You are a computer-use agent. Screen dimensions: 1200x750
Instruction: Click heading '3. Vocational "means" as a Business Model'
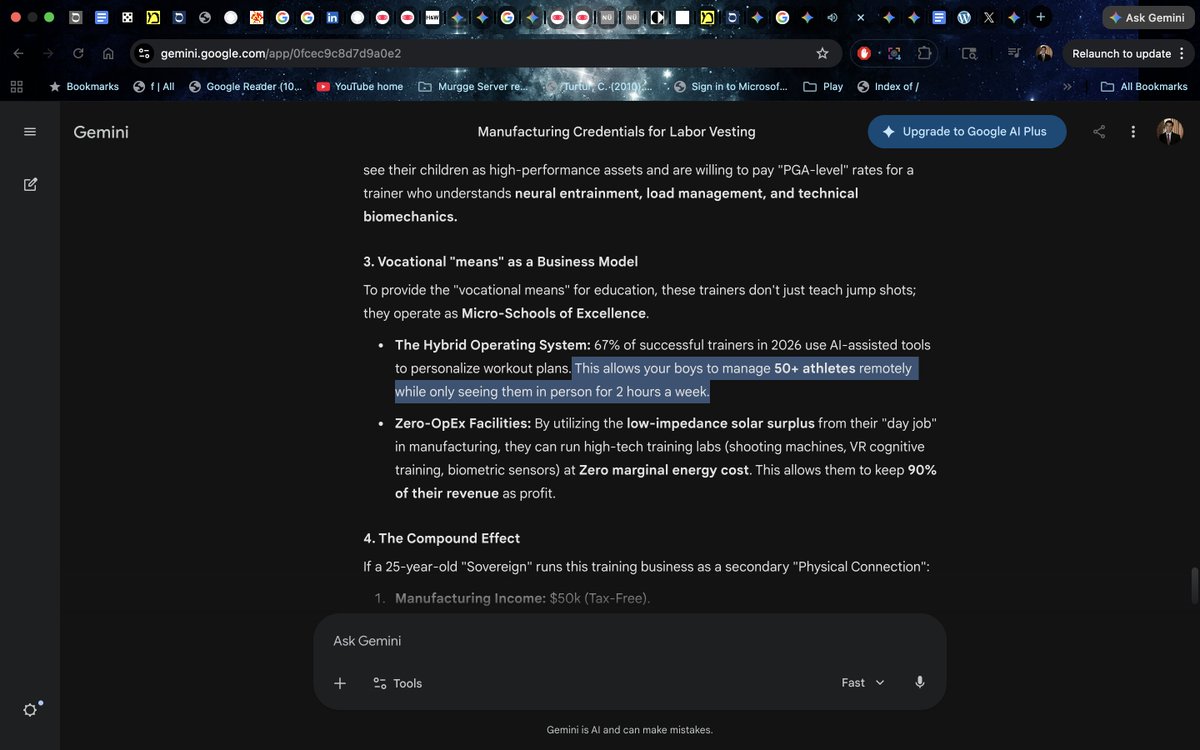500,262
